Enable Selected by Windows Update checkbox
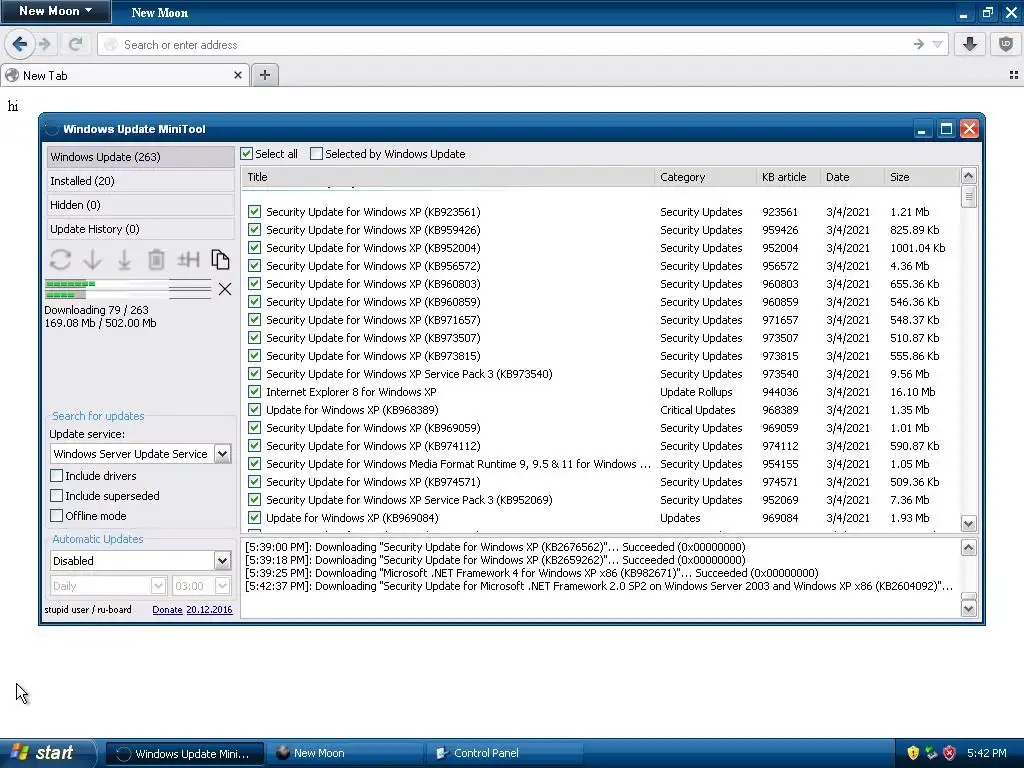1024x768 pixels. [x=316, y=154]
